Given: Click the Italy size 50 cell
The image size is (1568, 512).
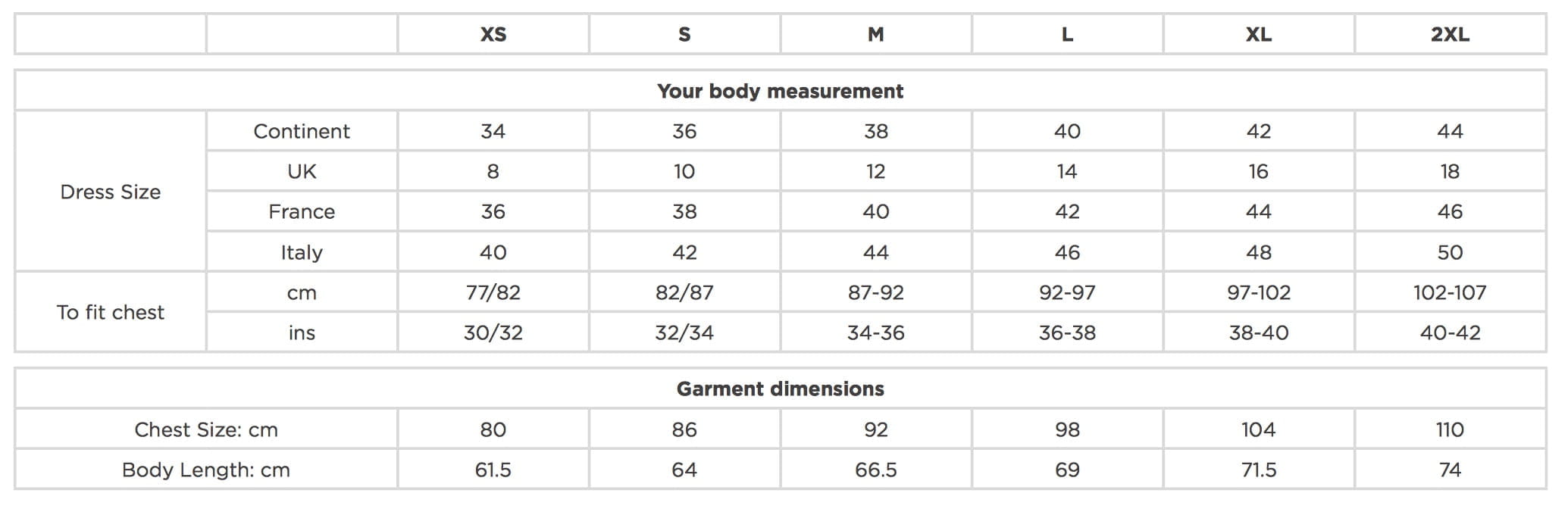Looking at the screenshot, I should pos(1450,253).
